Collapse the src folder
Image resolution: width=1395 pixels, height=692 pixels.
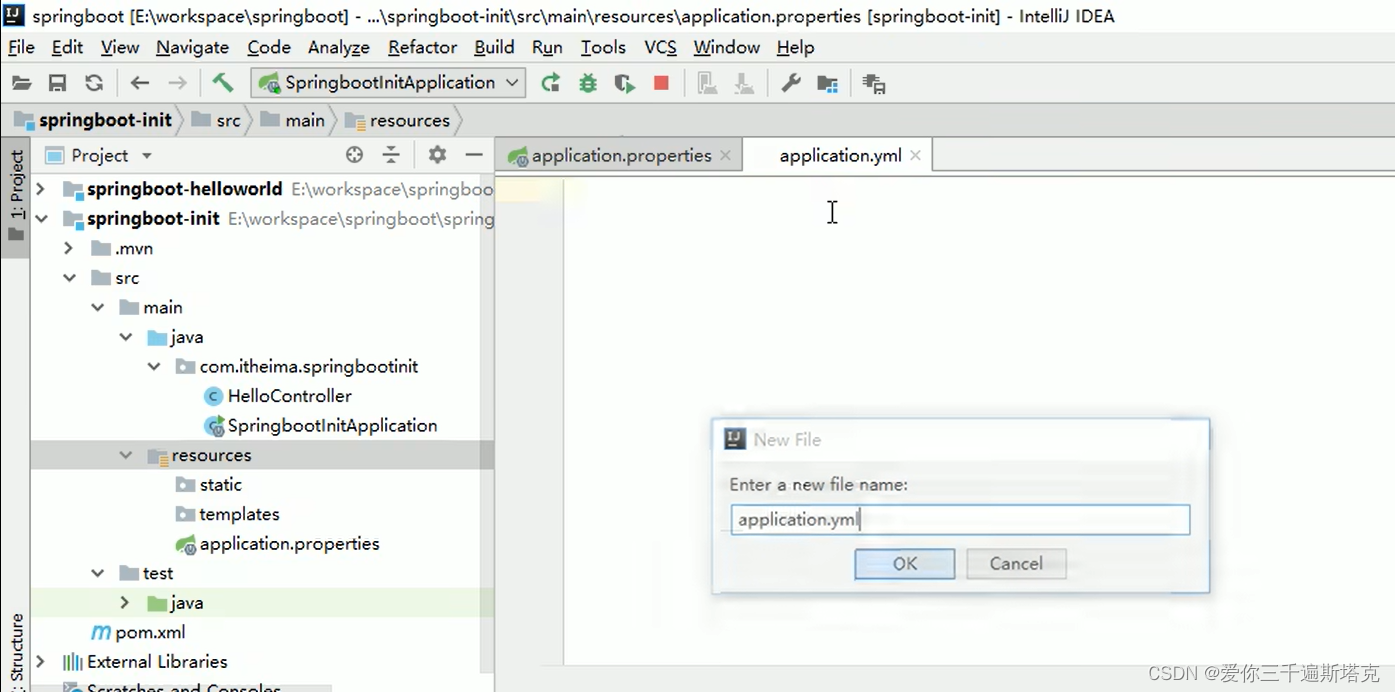click(69, 277)
